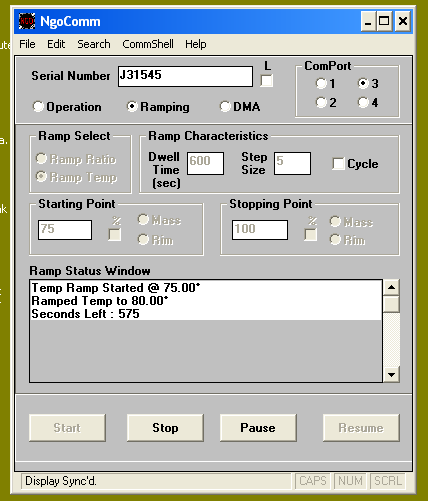The width and height of the screenshot is (428, 501).
Task: Open the Search menu
Action: (94, 44)
